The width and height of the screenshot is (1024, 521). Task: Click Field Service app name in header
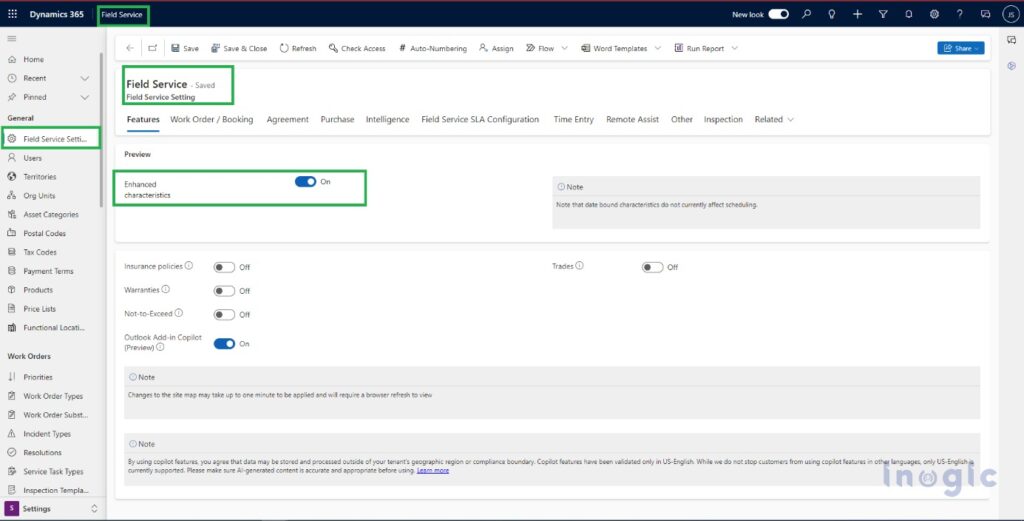pos(122,14)
